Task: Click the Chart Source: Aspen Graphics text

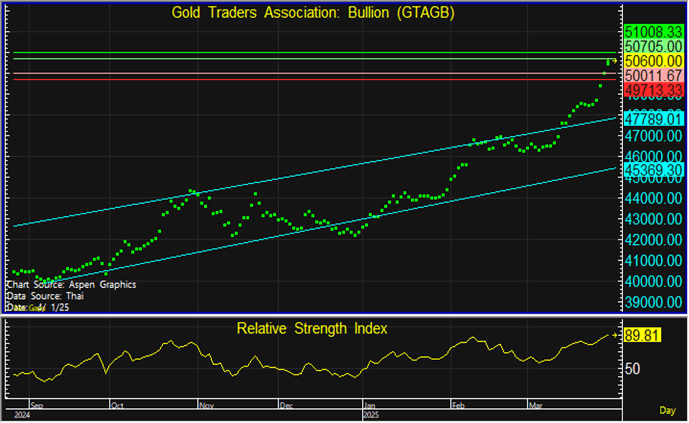Action: tap(70, 285)
